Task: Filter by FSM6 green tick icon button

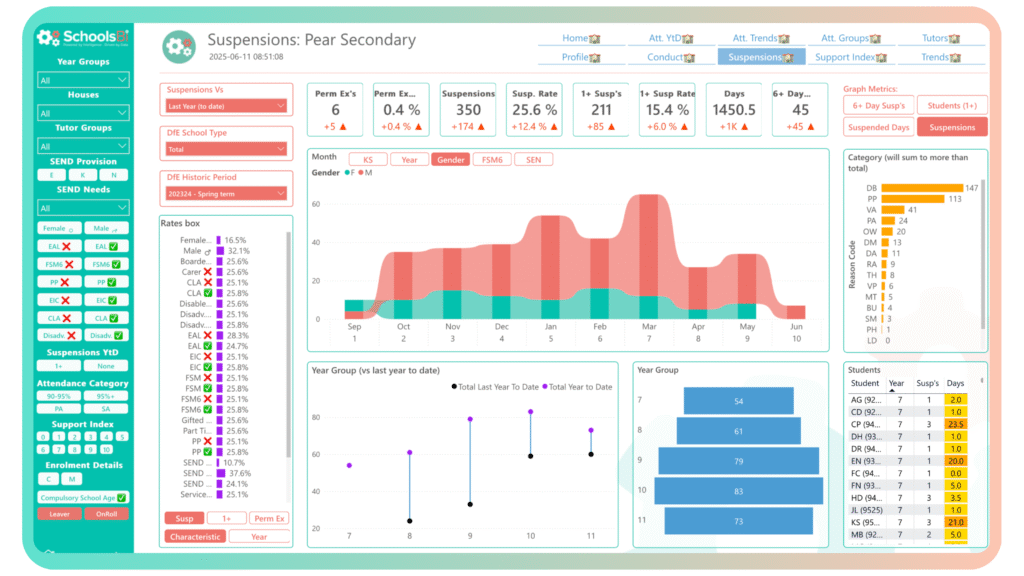Action: (106, 264)
